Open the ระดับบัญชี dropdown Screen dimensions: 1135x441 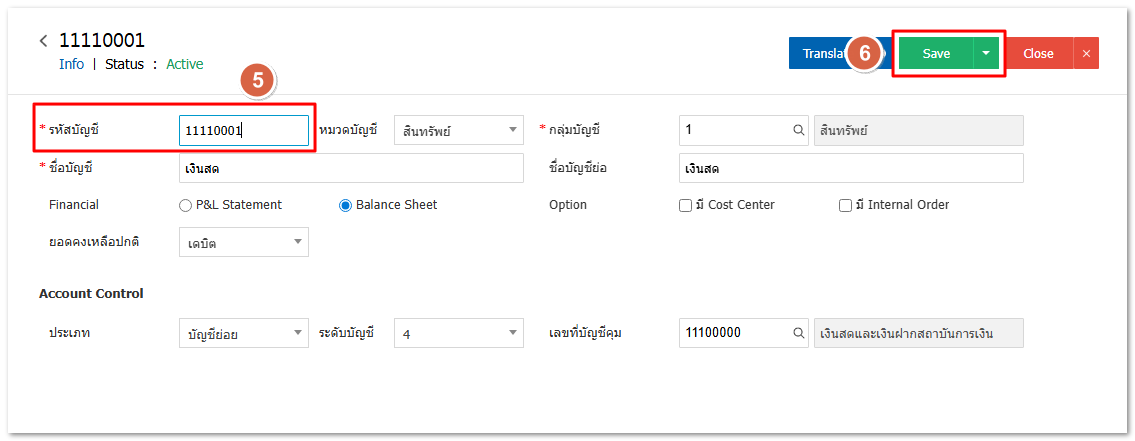(459, 333)
